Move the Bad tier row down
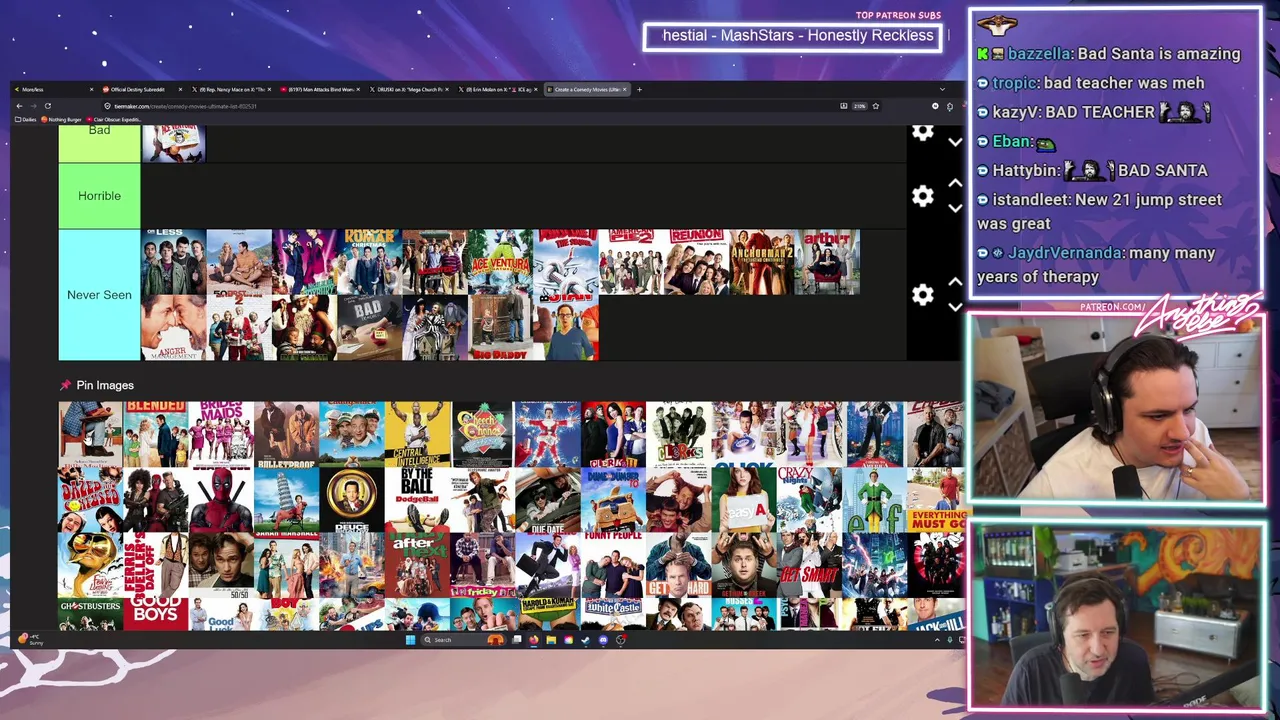 955,143
